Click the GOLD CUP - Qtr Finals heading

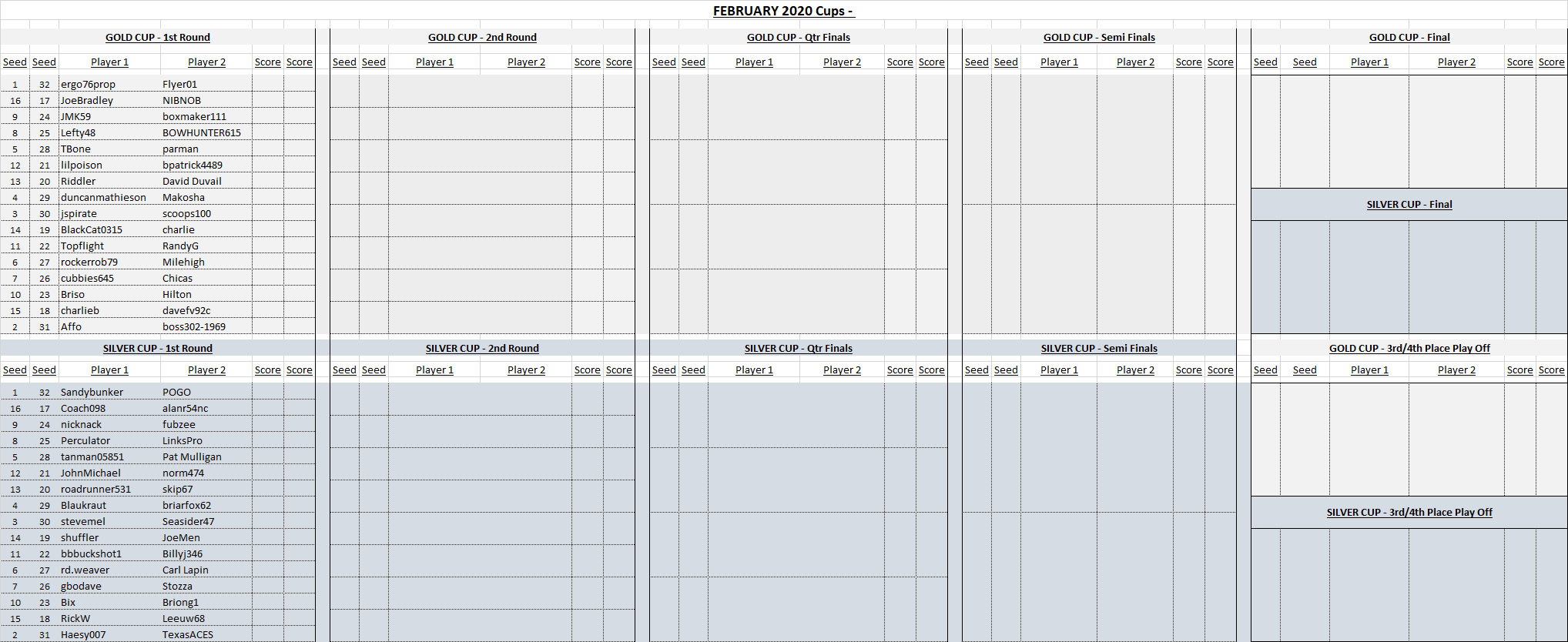click(798, 37)
